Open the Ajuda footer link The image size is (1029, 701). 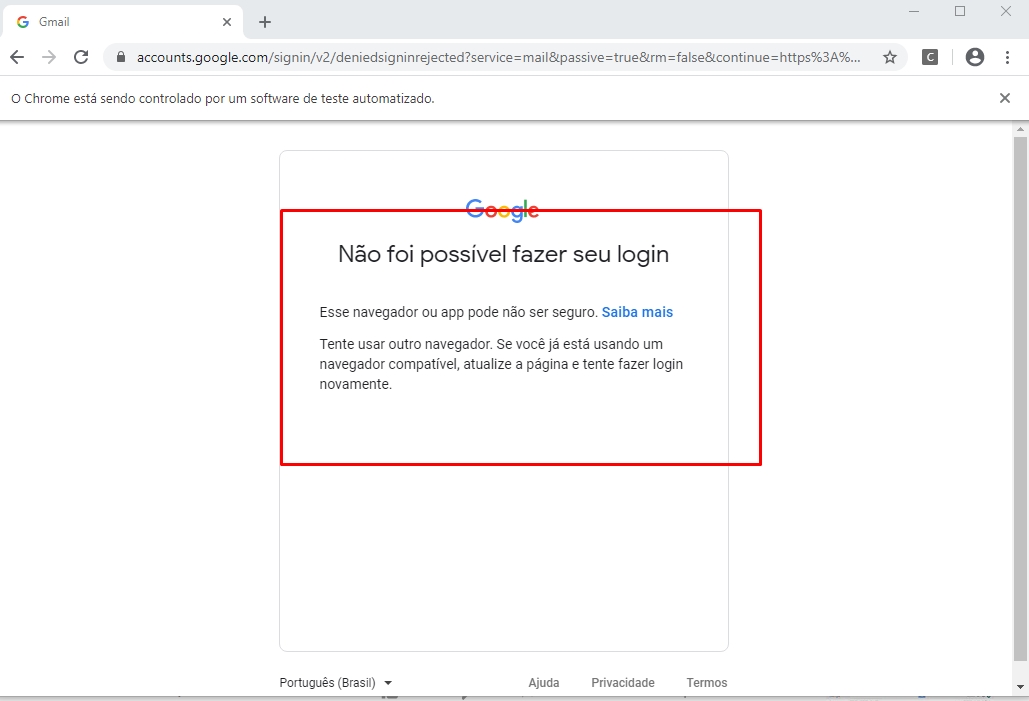click(544, 683)
